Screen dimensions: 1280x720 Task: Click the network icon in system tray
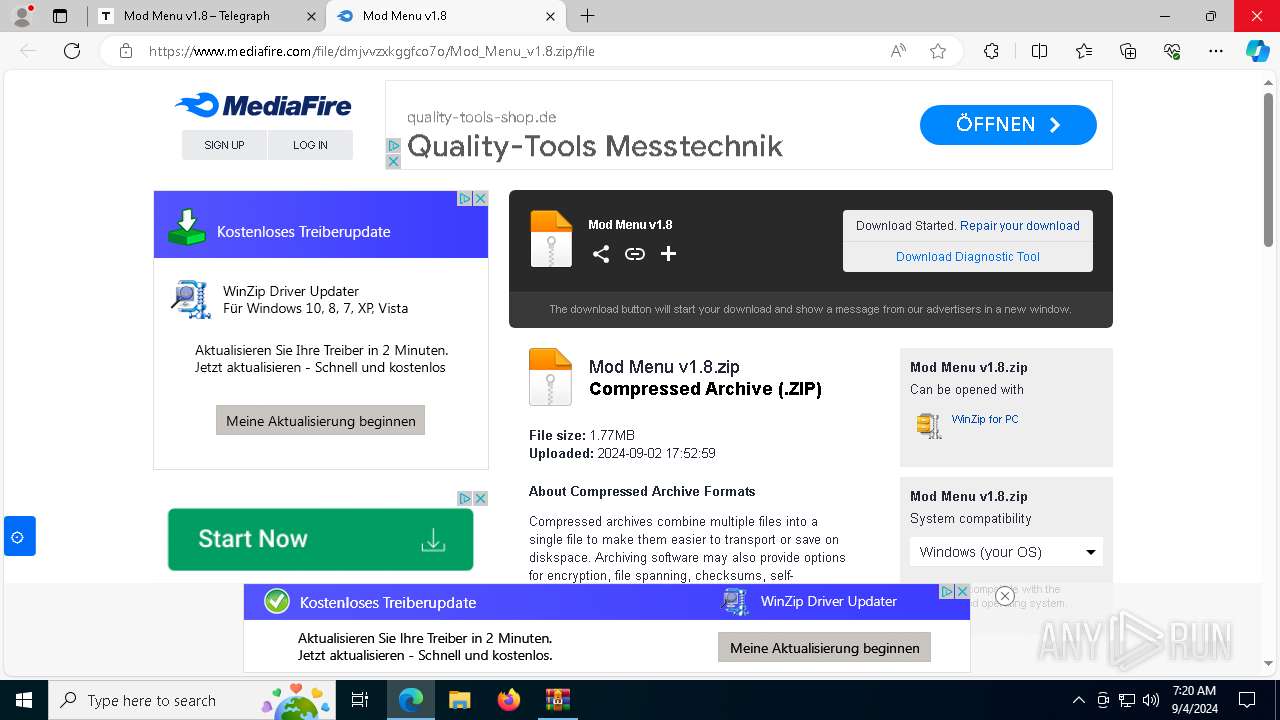click(1127, 700)
